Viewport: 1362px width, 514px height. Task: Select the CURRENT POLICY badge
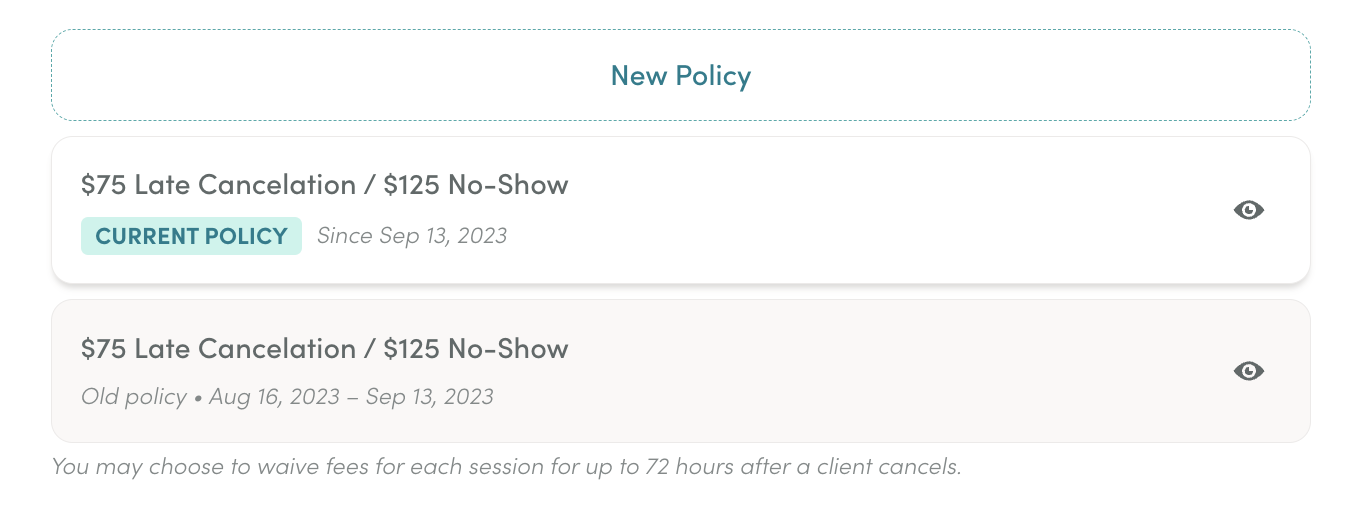[x=191, y=236]
